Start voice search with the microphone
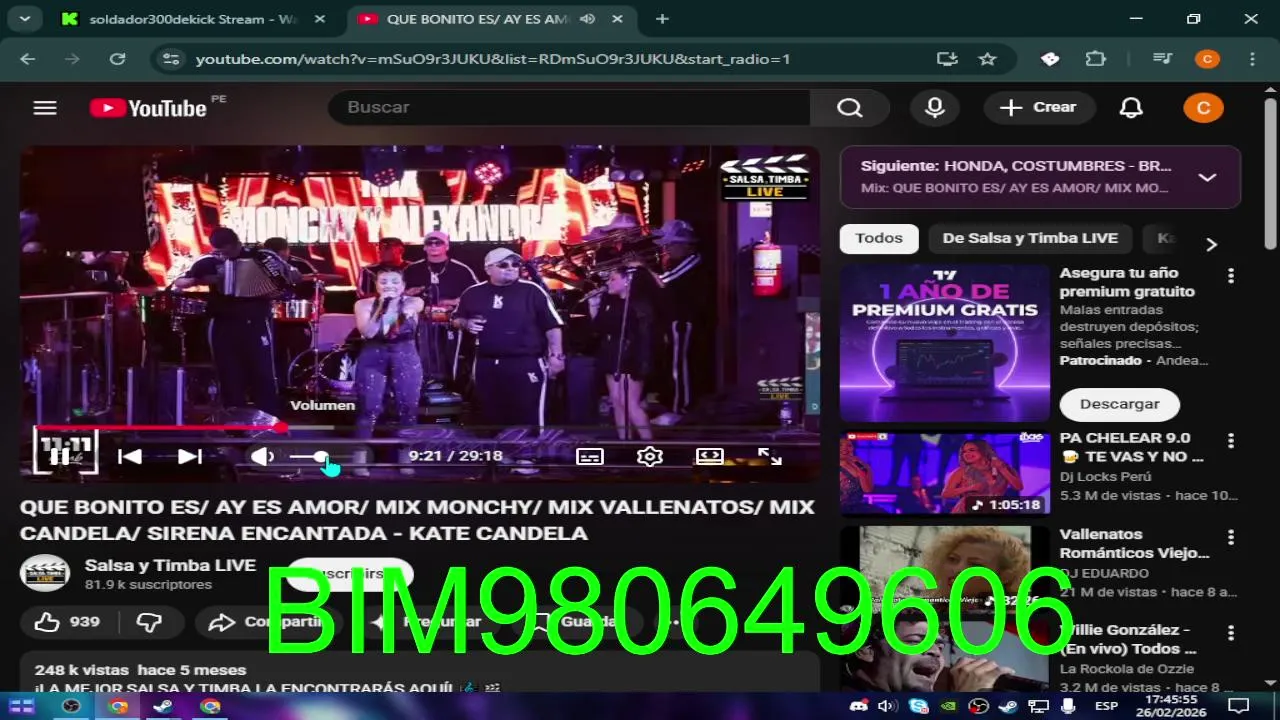 (935, 108)
